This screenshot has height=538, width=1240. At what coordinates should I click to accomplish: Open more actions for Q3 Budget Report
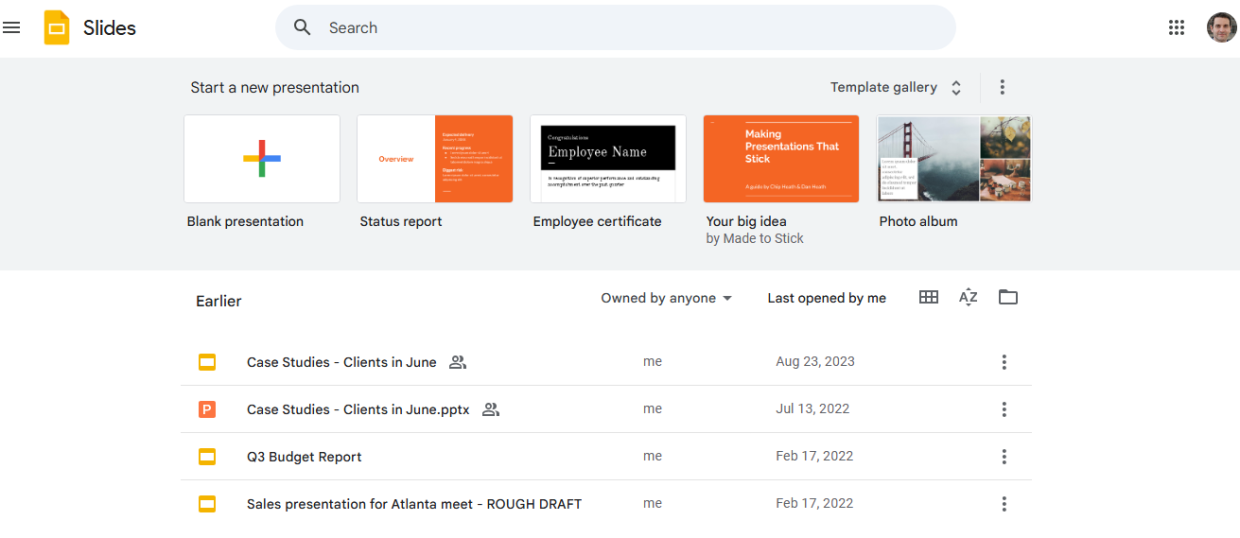coord(1004,457)
